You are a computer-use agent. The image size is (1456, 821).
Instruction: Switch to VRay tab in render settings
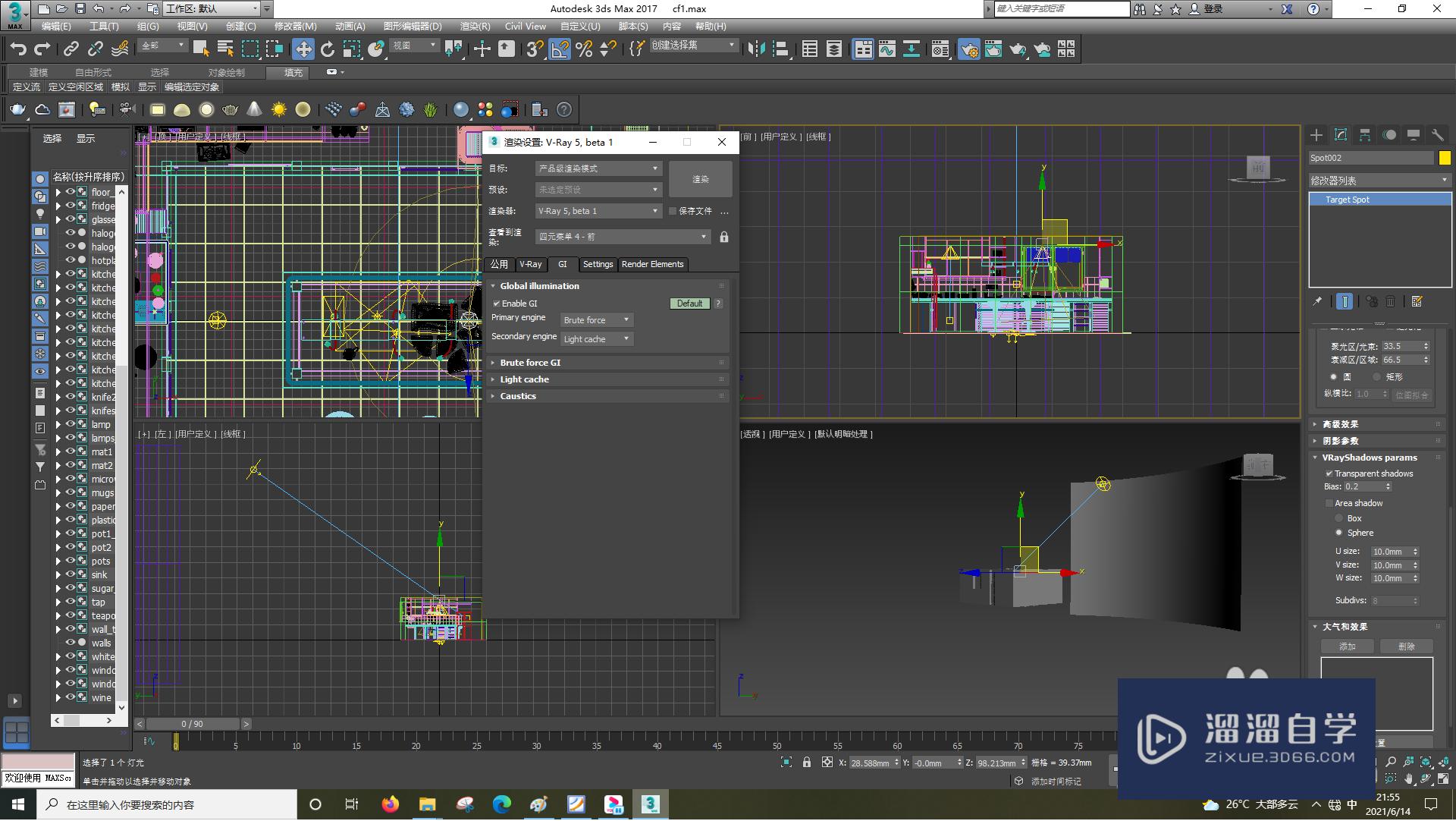(529, 263)
